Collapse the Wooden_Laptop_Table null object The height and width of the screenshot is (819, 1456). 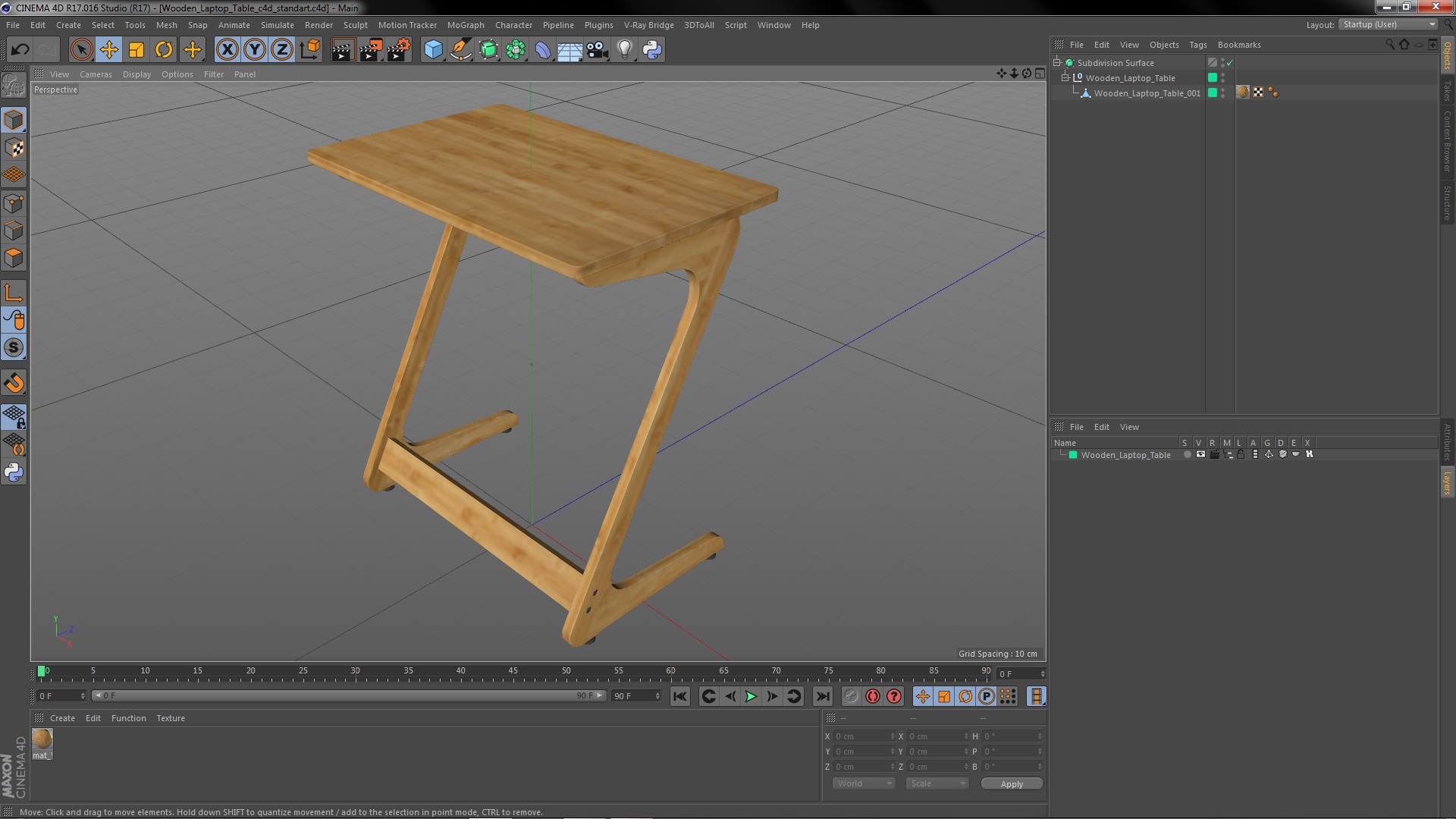pyautogui.click(x=1065, y=77)
